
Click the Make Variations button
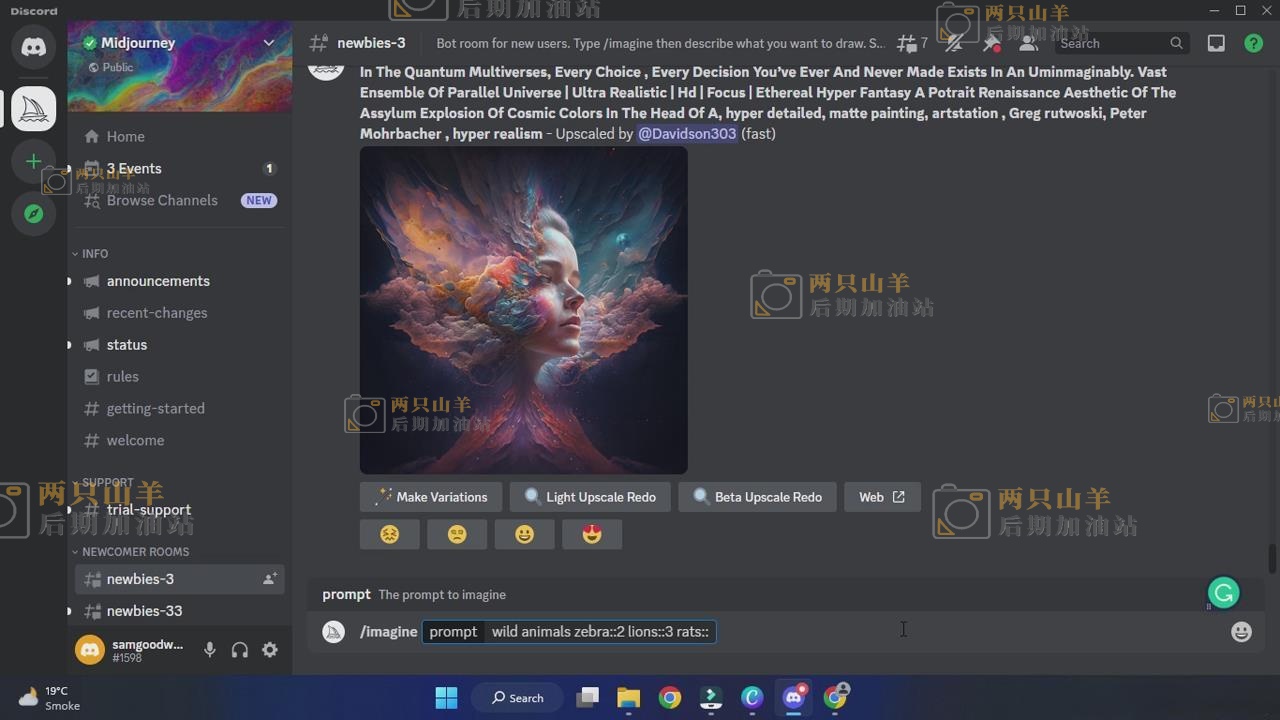click(x=431, y=497)
